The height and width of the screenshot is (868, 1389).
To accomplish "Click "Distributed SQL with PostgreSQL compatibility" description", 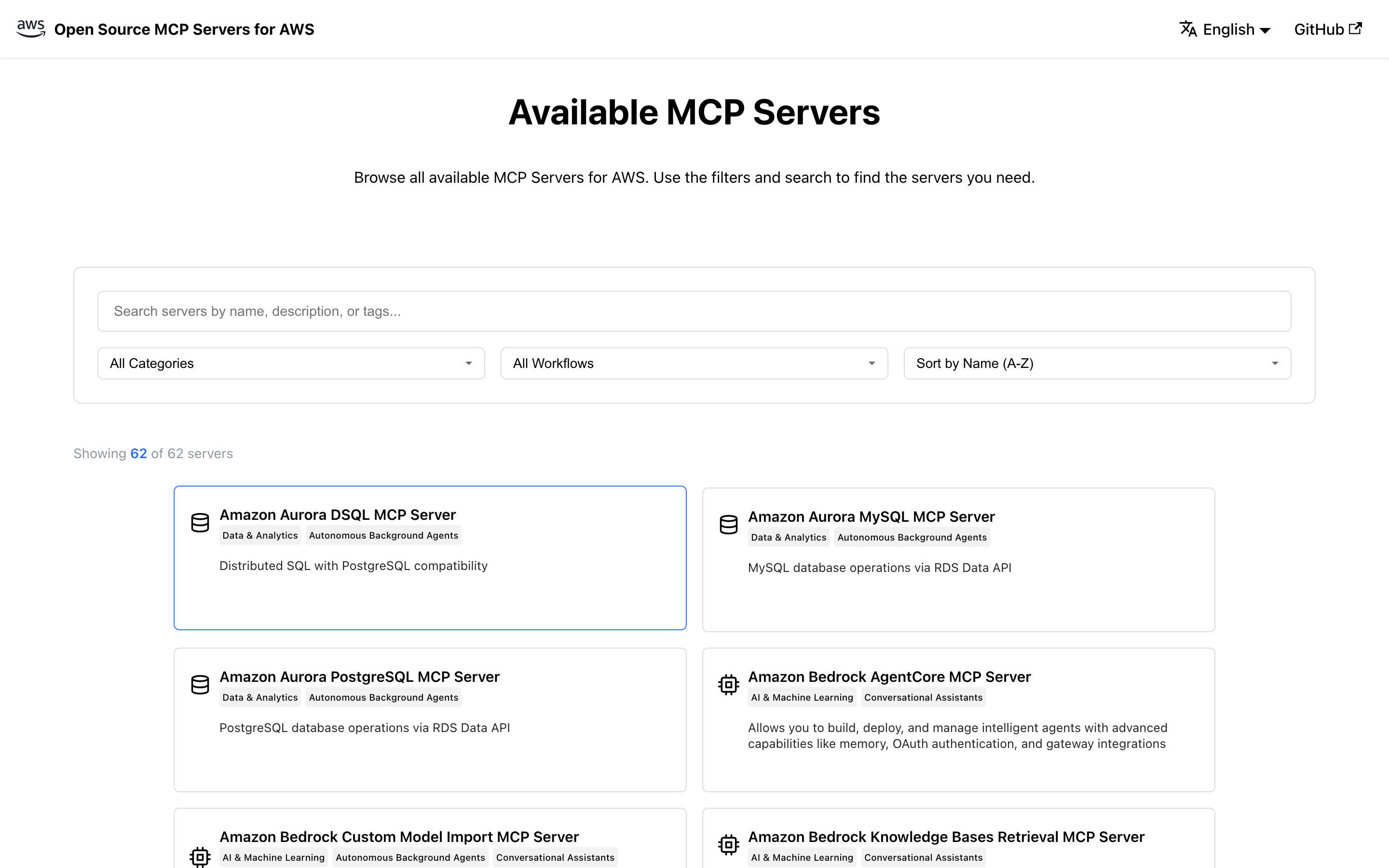I will [x=354, y=566].
